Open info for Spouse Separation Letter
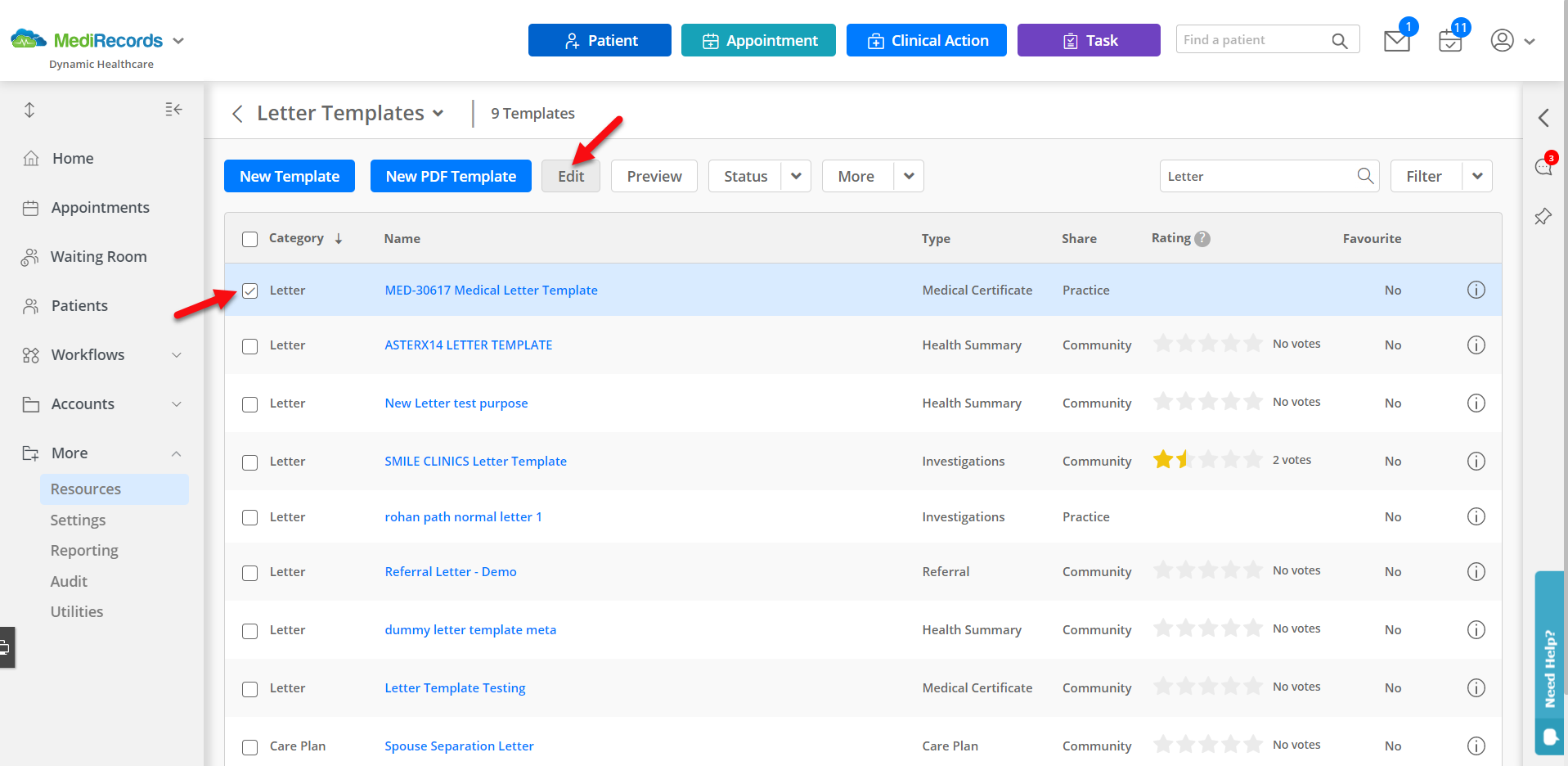The image size is (1568, 766). (1476, 746)
